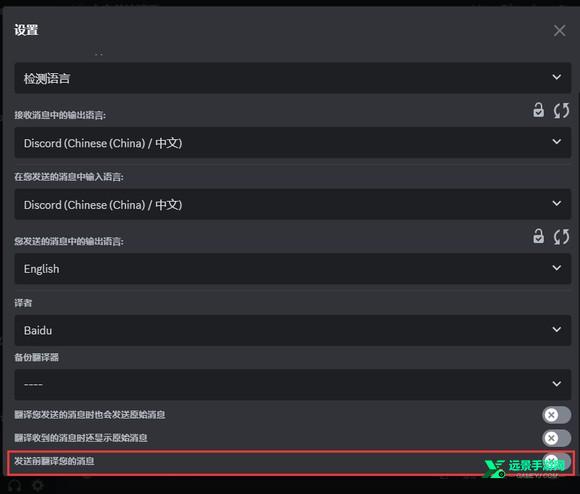Click the 发送前翻译您的消息 label text
The height and width of the screenshot is (494, 580).
point(54,461)
